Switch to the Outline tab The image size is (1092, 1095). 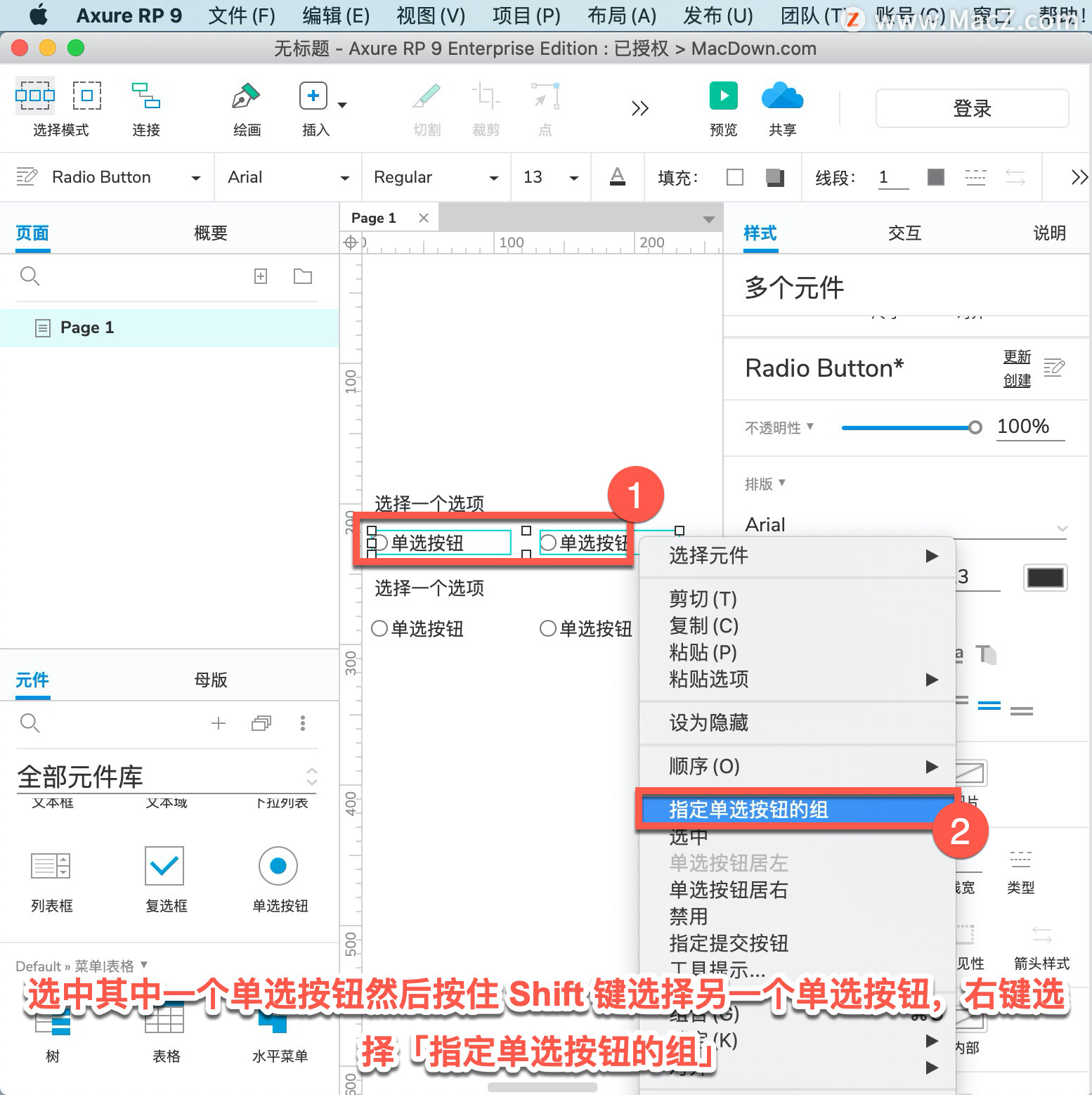pyautogui.click(x=211, y=233)
